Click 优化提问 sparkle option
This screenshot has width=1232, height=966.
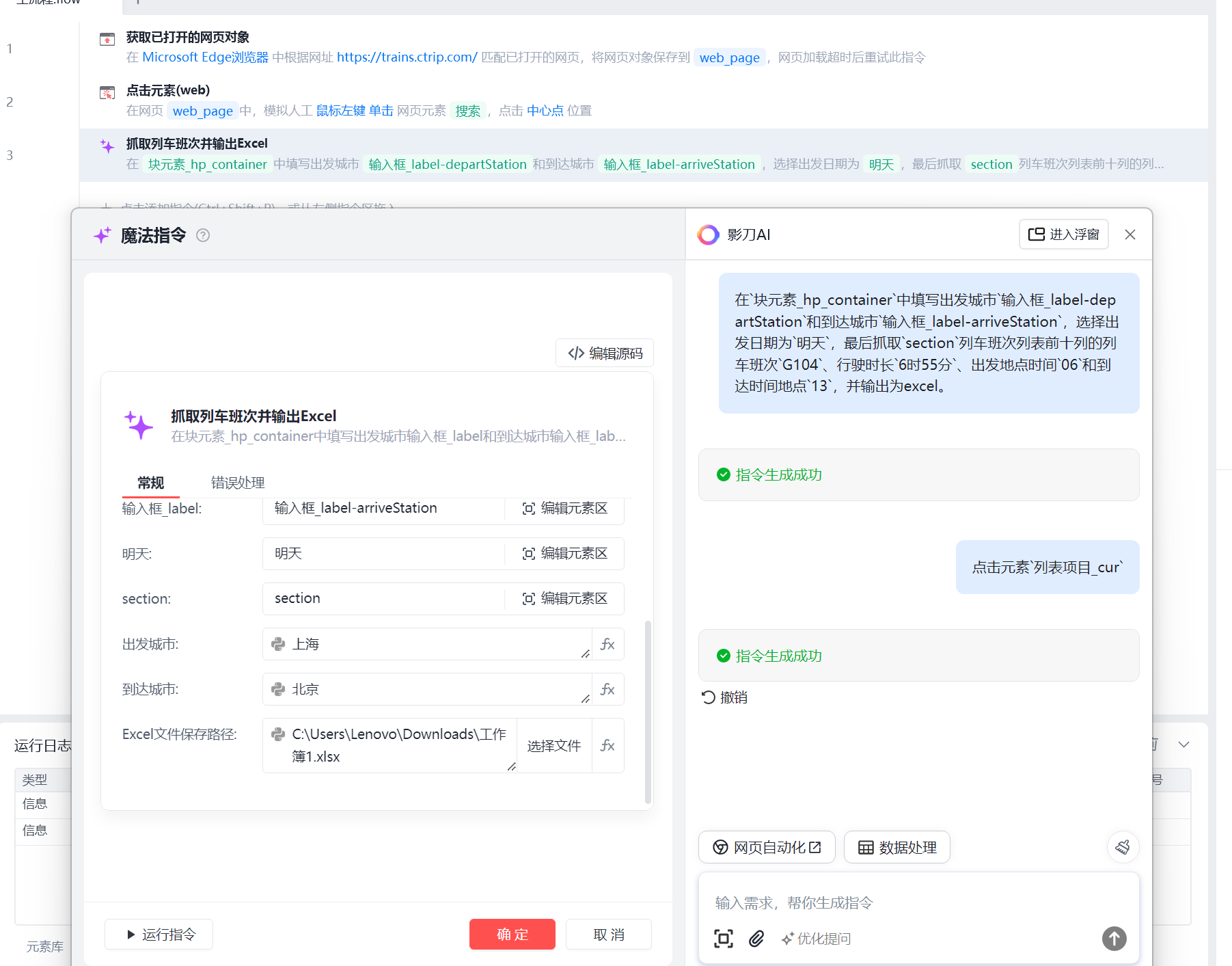(x=817, y=939)
